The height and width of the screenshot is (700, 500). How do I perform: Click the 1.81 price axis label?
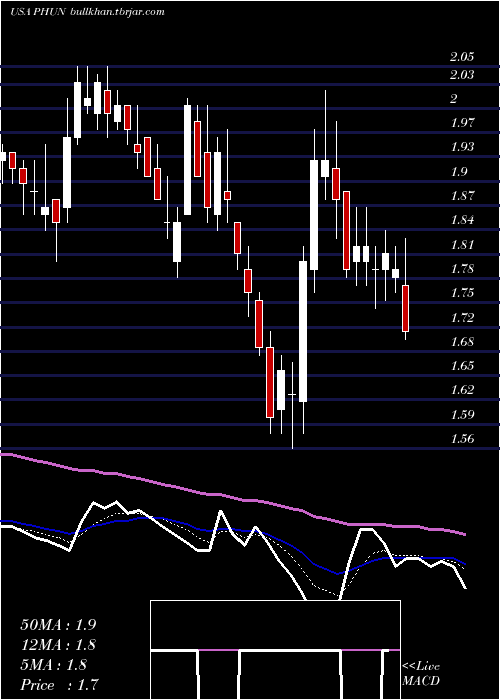(462, 245)
